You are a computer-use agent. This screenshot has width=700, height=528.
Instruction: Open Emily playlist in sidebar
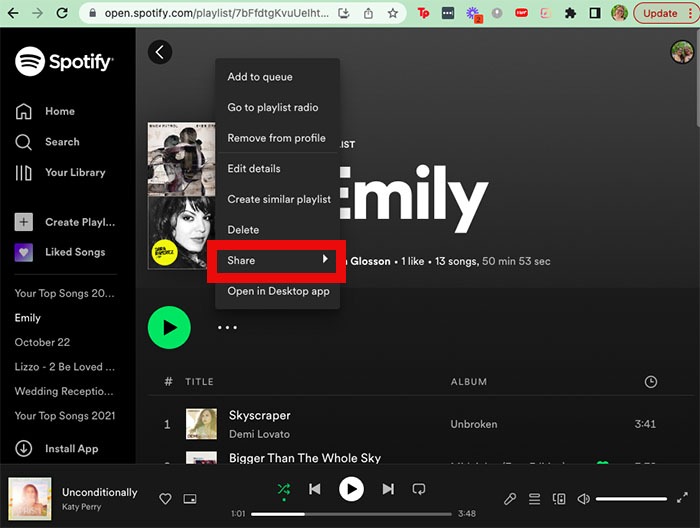[28, 318]
